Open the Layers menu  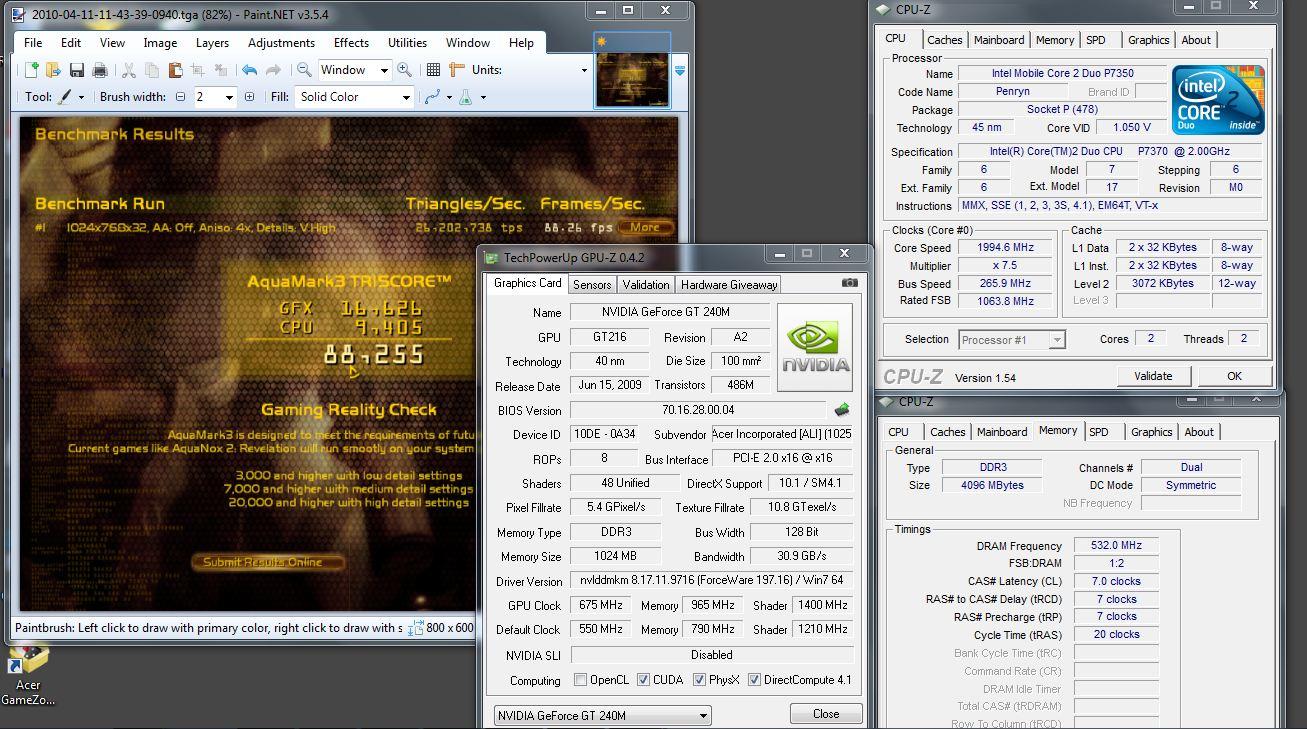coord(212,43)
